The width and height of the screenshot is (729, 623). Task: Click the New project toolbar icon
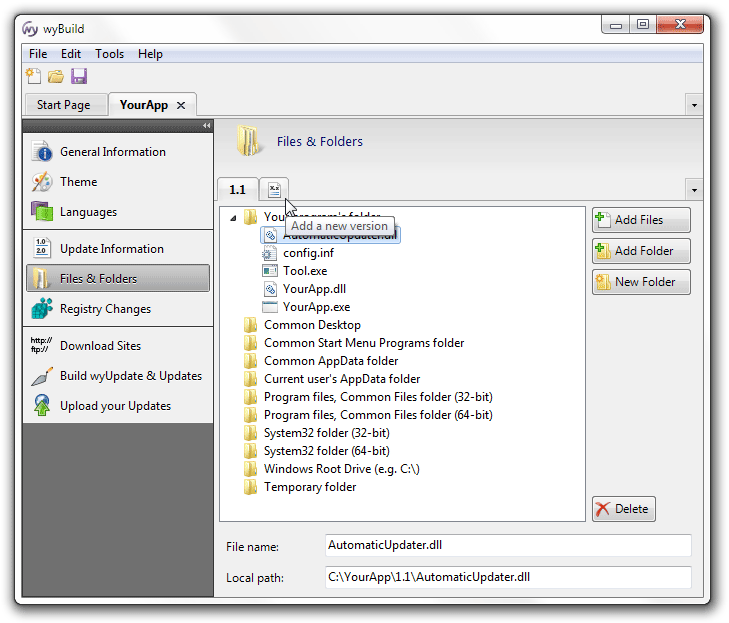click(x=33, y=76)
